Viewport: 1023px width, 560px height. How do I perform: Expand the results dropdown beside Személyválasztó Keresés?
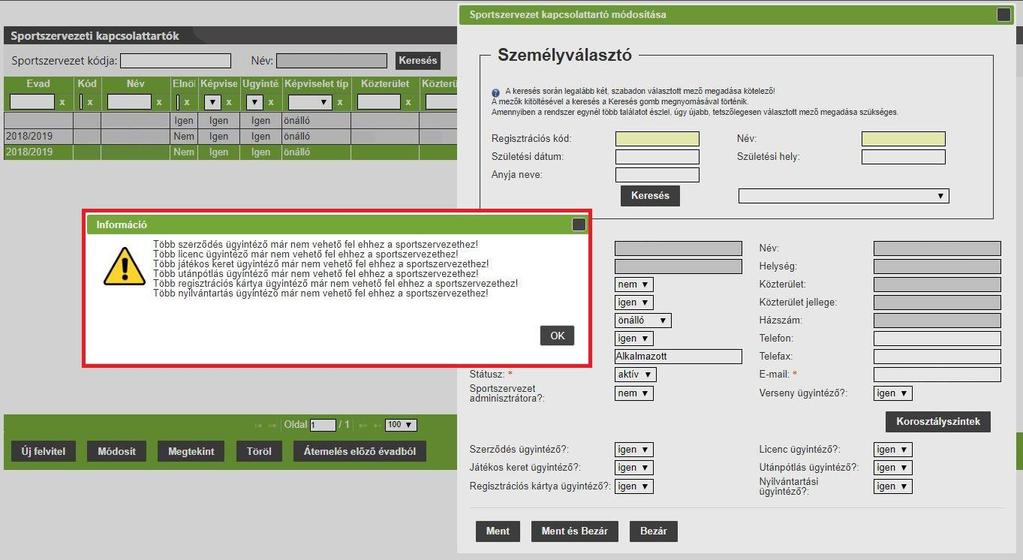point(843,196)
